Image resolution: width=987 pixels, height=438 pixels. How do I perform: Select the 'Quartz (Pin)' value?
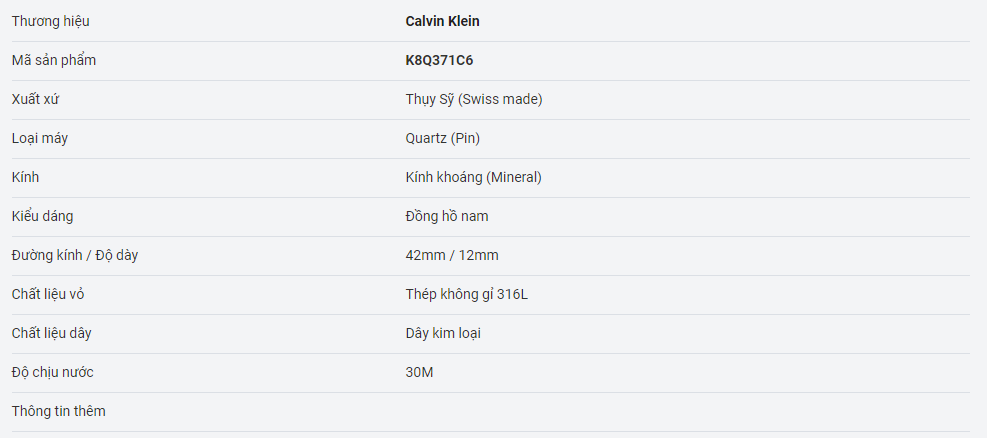(449, 138)
